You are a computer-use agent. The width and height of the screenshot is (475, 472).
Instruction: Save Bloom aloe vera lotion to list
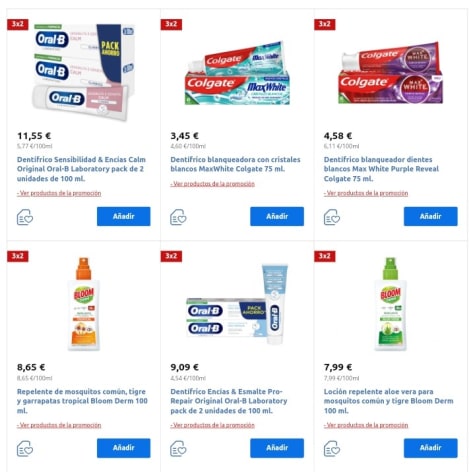[x=332, y=449]
